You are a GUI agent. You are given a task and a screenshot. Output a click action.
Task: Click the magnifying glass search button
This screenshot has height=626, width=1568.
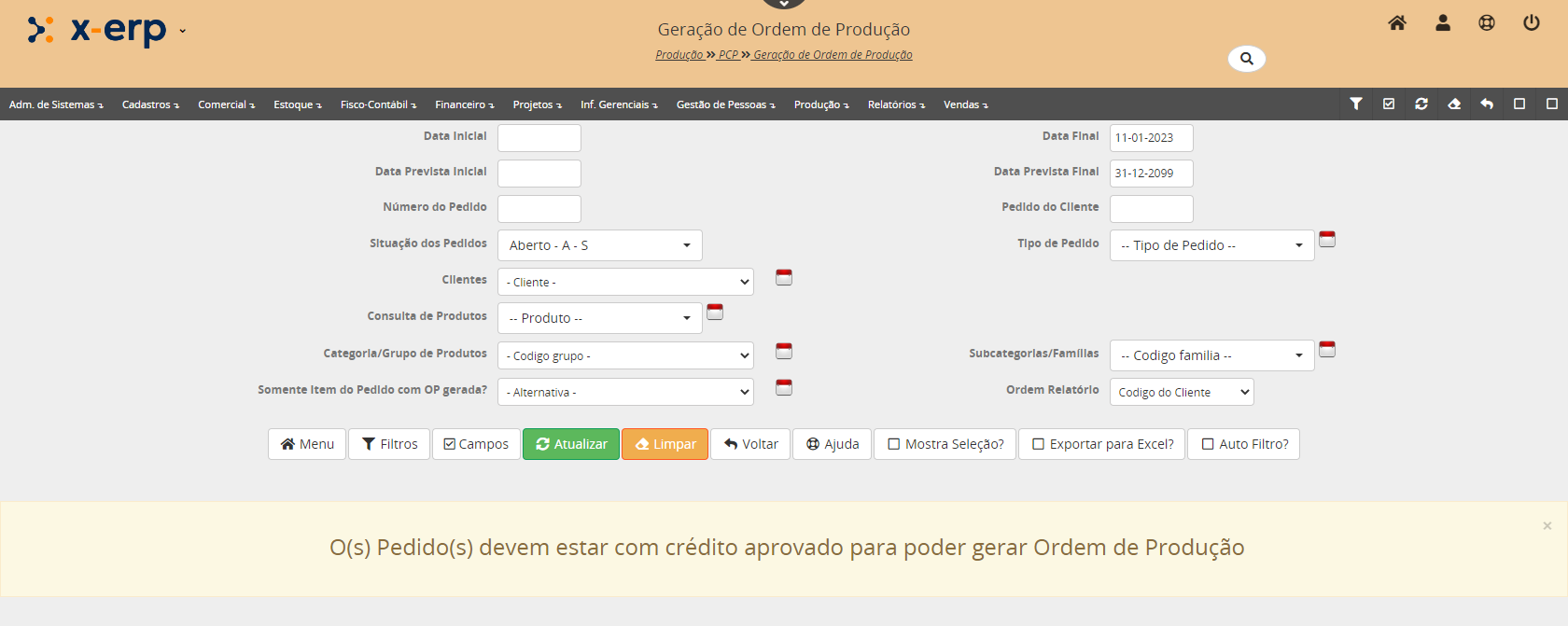coord(1246,59)
